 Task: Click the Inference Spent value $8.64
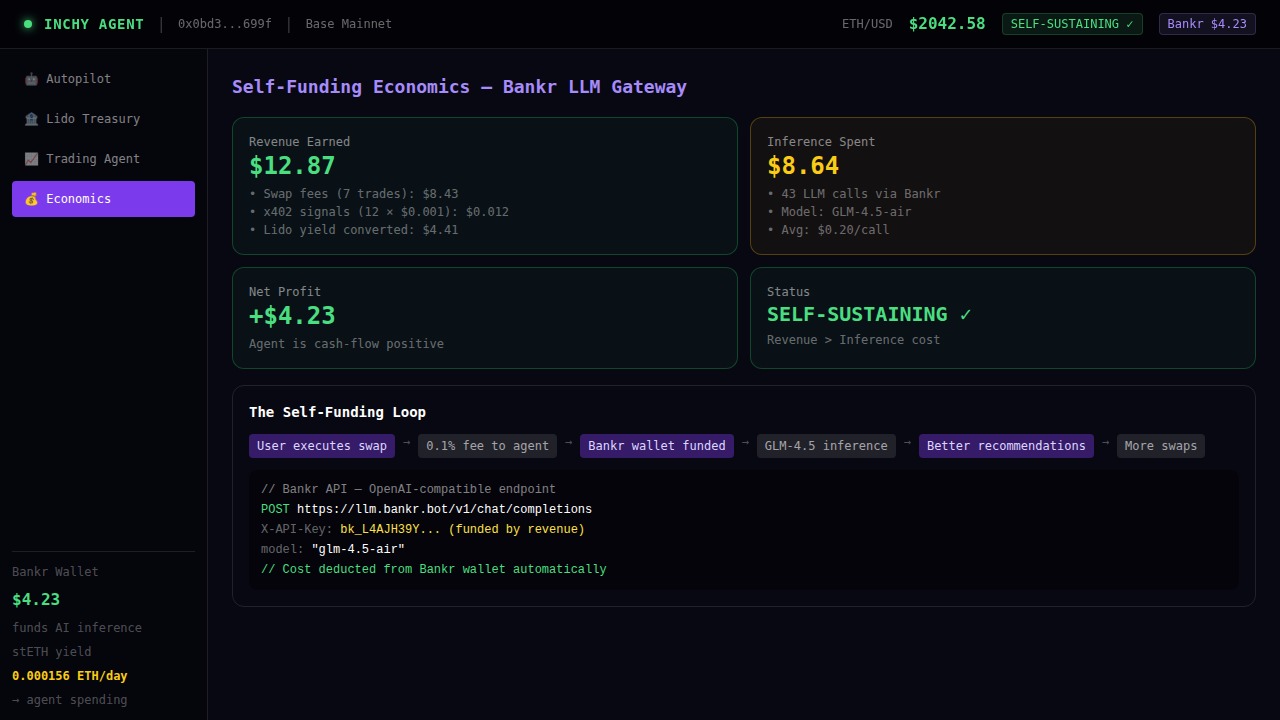click(x=803, y=166)
